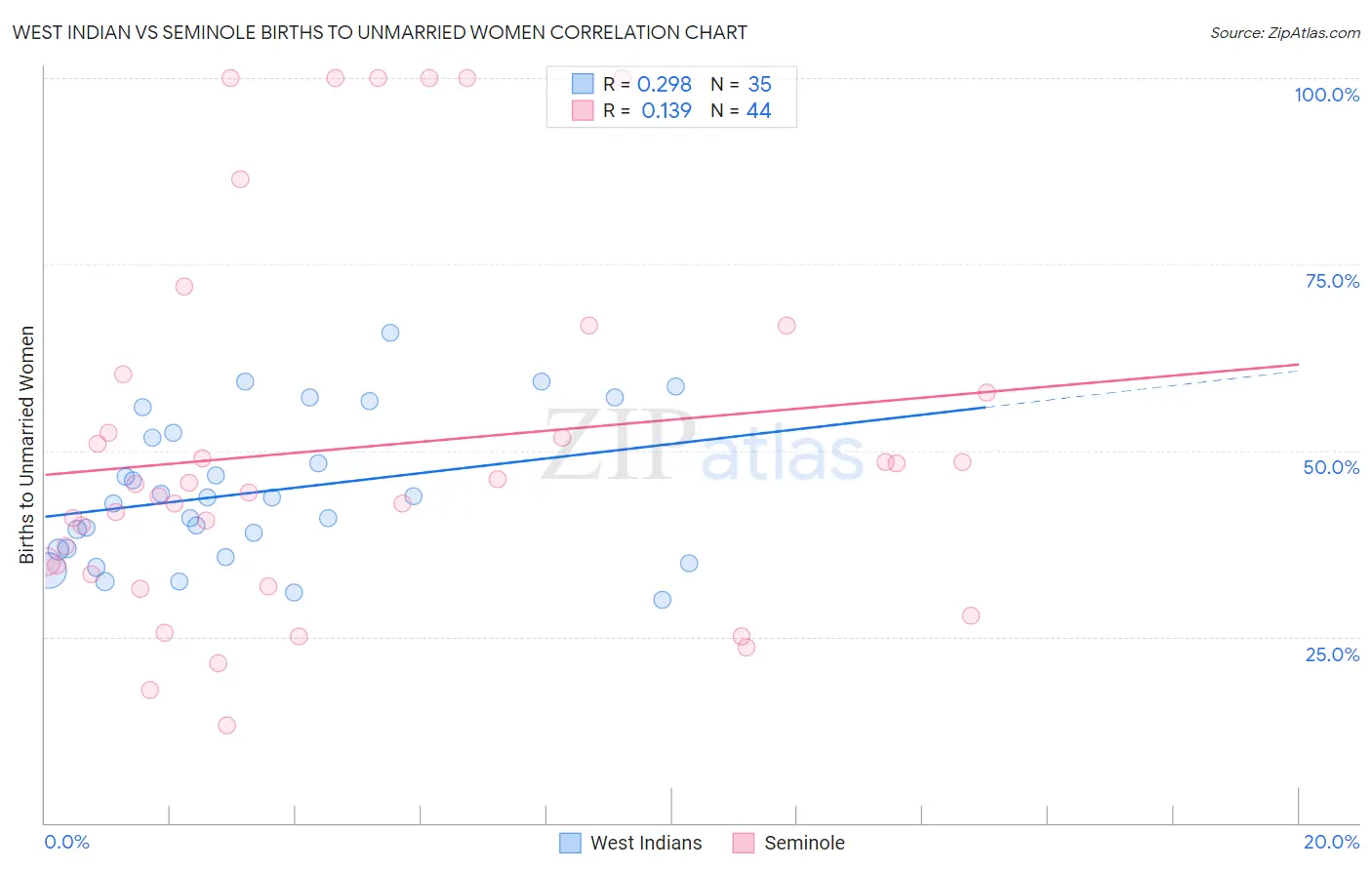Click the 50.0% y-axis label
Screen dimensions: 1372x870
point(1331,467)
